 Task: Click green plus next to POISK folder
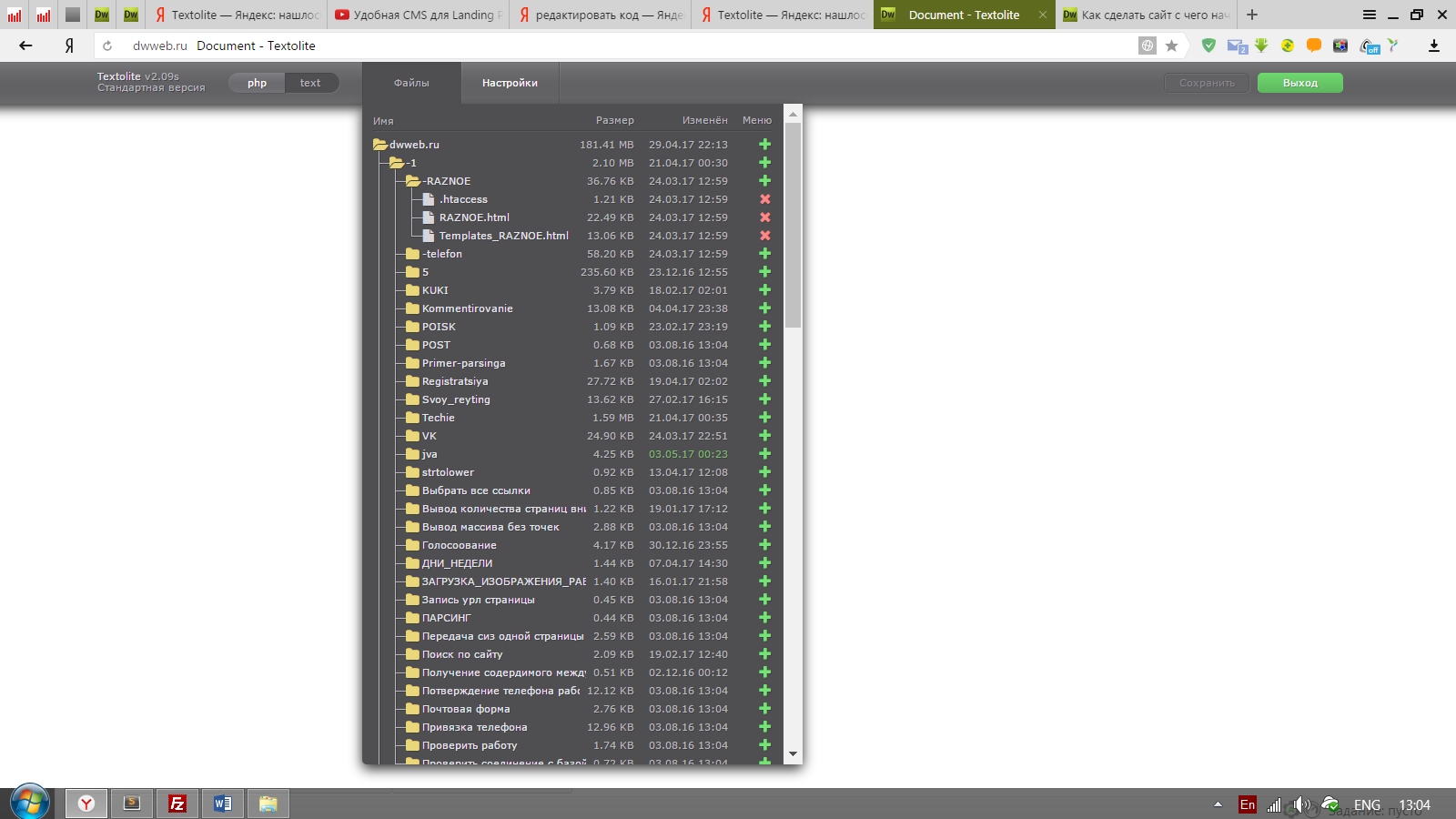(765, 327)
